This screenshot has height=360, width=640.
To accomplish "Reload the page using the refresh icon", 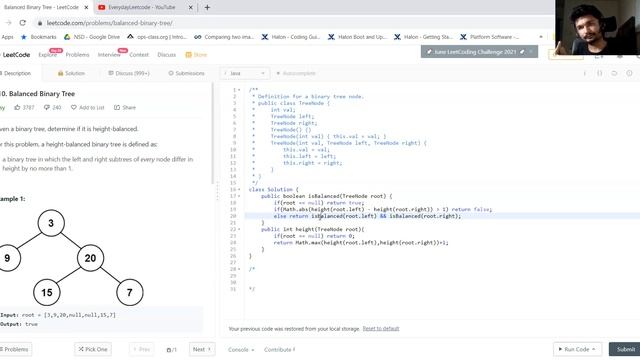I will (22, 23).
